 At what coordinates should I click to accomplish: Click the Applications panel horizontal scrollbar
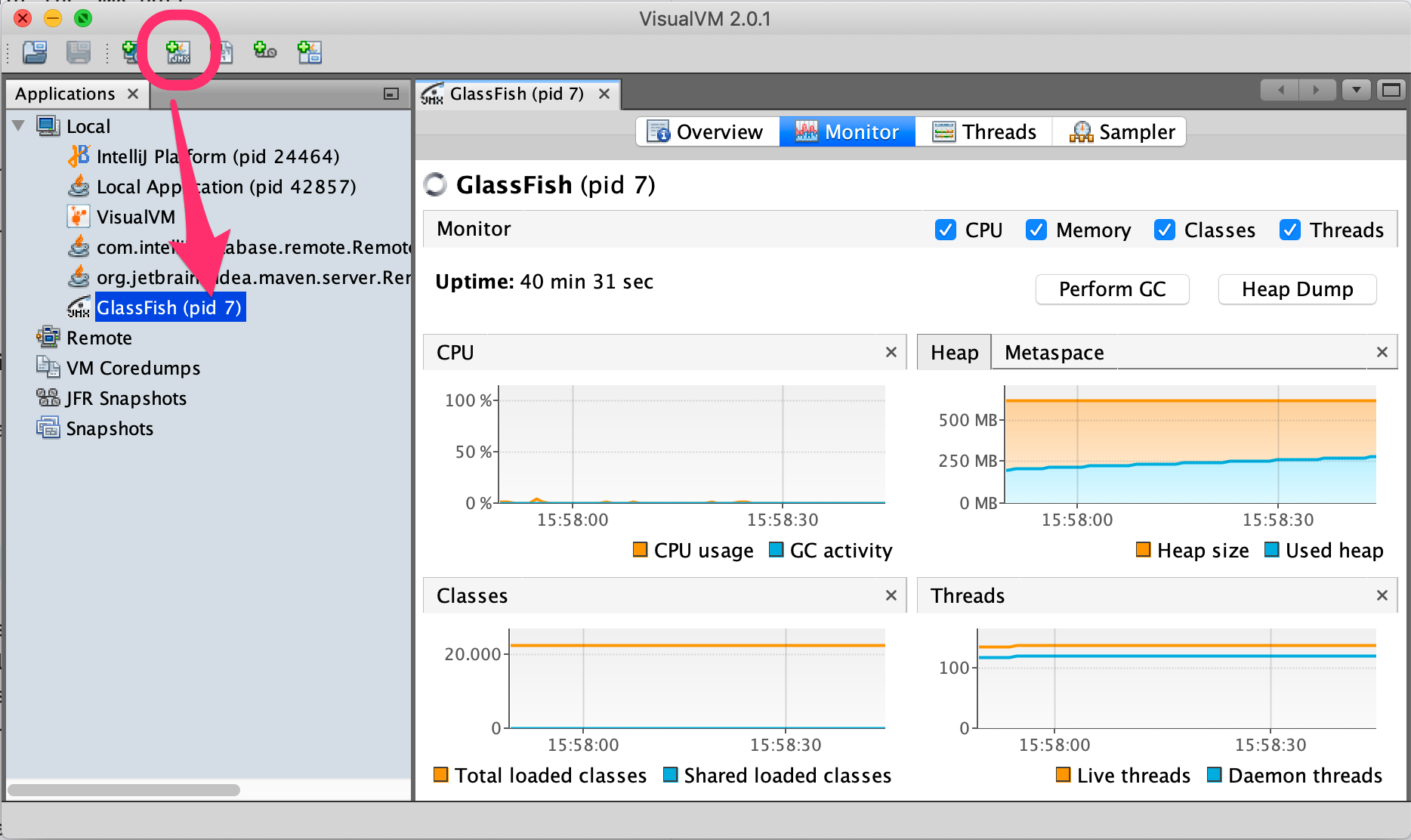124,790
